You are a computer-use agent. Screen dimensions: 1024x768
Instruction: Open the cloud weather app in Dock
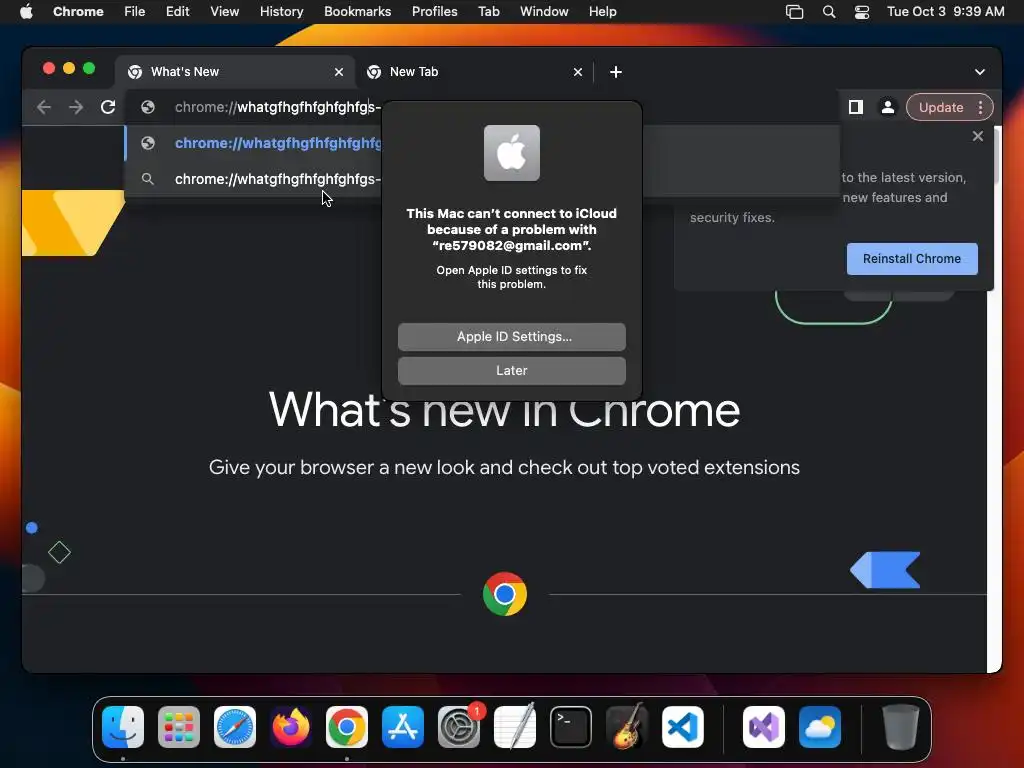tap(820, 727)
